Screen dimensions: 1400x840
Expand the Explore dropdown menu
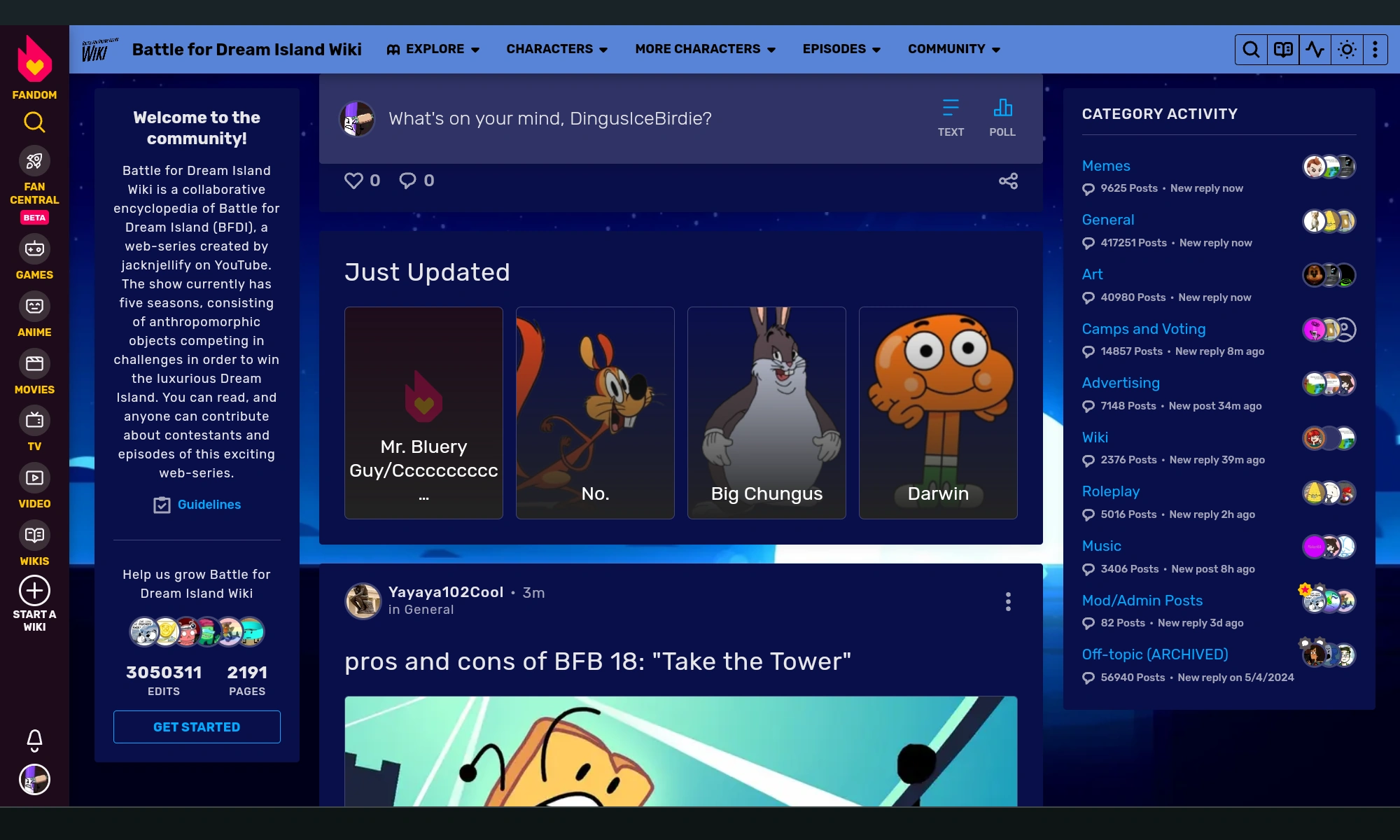click(x=433, y=49)
